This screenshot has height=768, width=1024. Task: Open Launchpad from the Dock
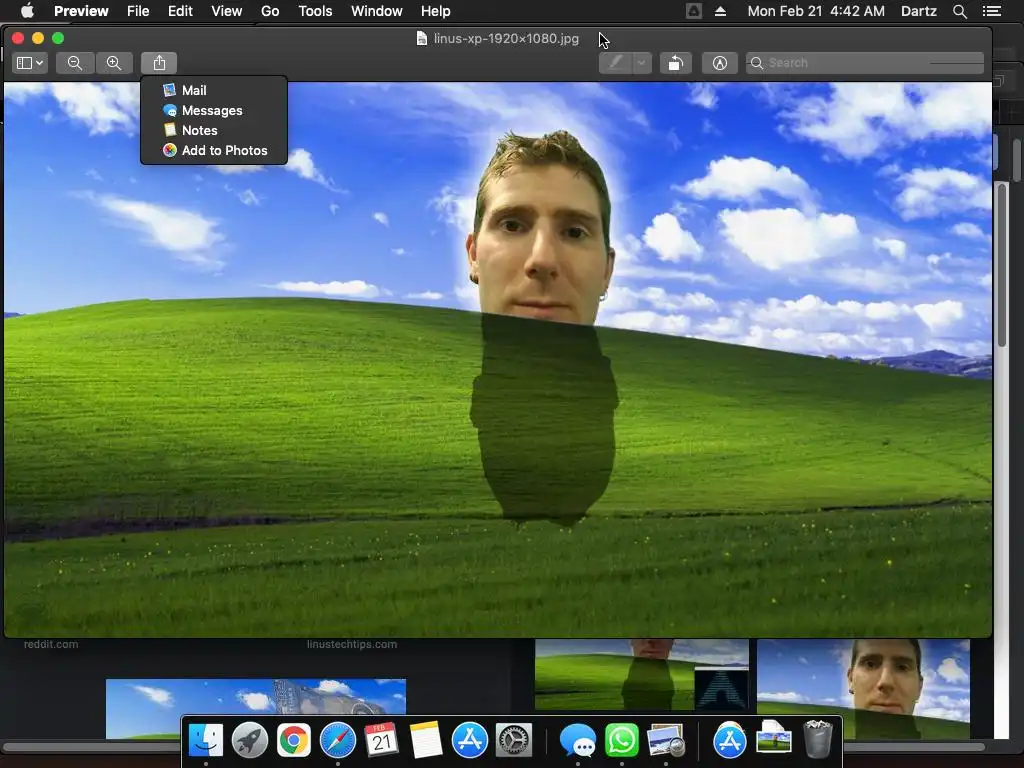coord(249,740)
